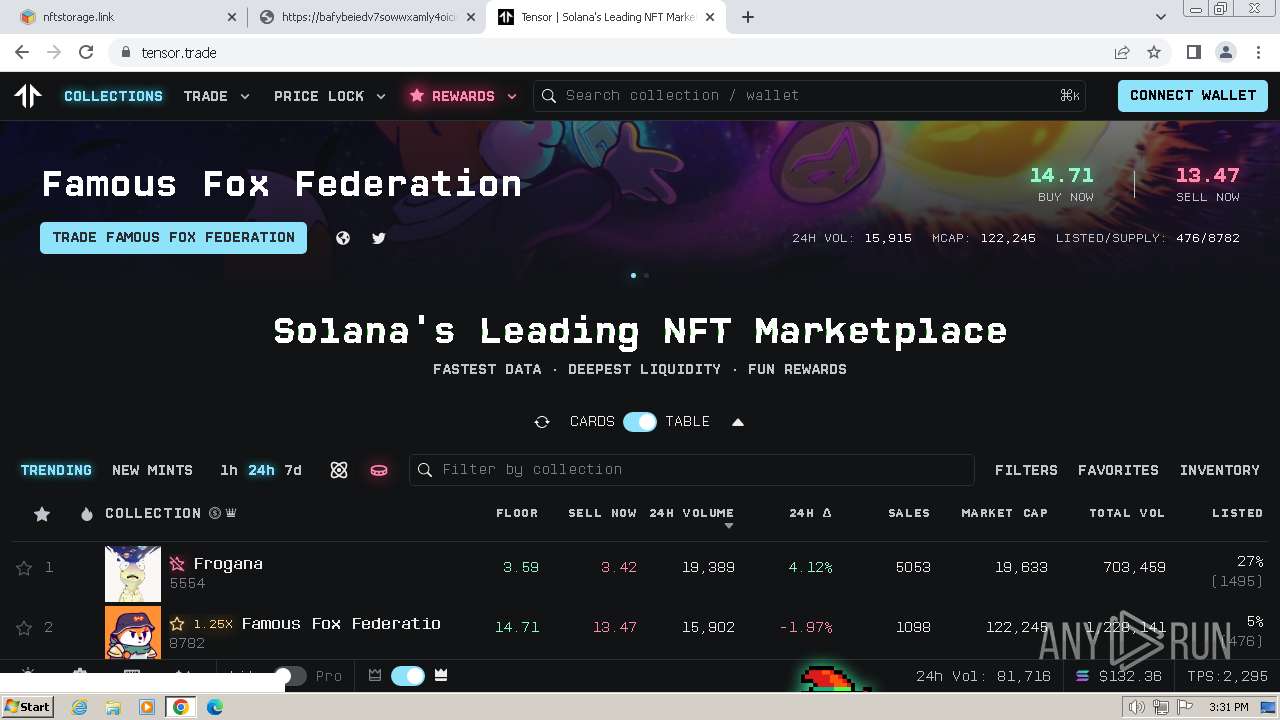Open the Chrome profile icon
This screenshot has width=1280, height=720.
pos(1225,52)
